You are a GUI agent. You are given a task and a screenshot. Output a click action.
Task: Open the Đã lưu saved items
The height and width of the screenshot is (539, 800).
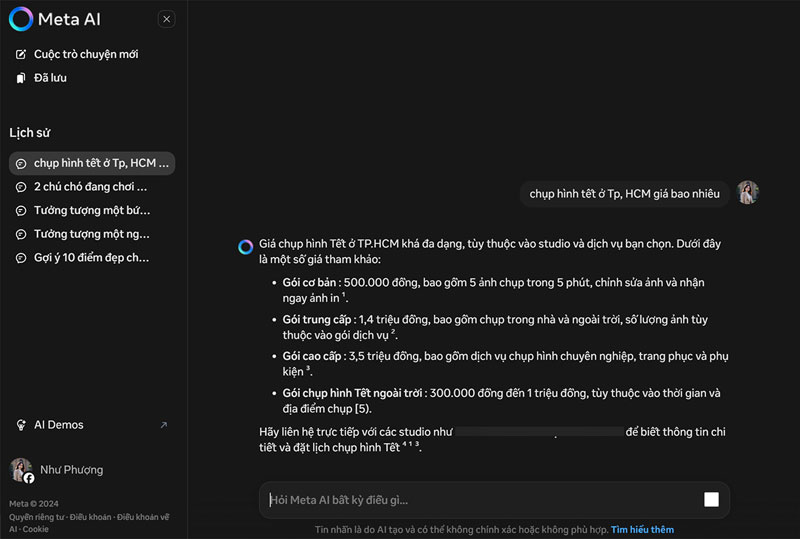click(x=50, y=78)
